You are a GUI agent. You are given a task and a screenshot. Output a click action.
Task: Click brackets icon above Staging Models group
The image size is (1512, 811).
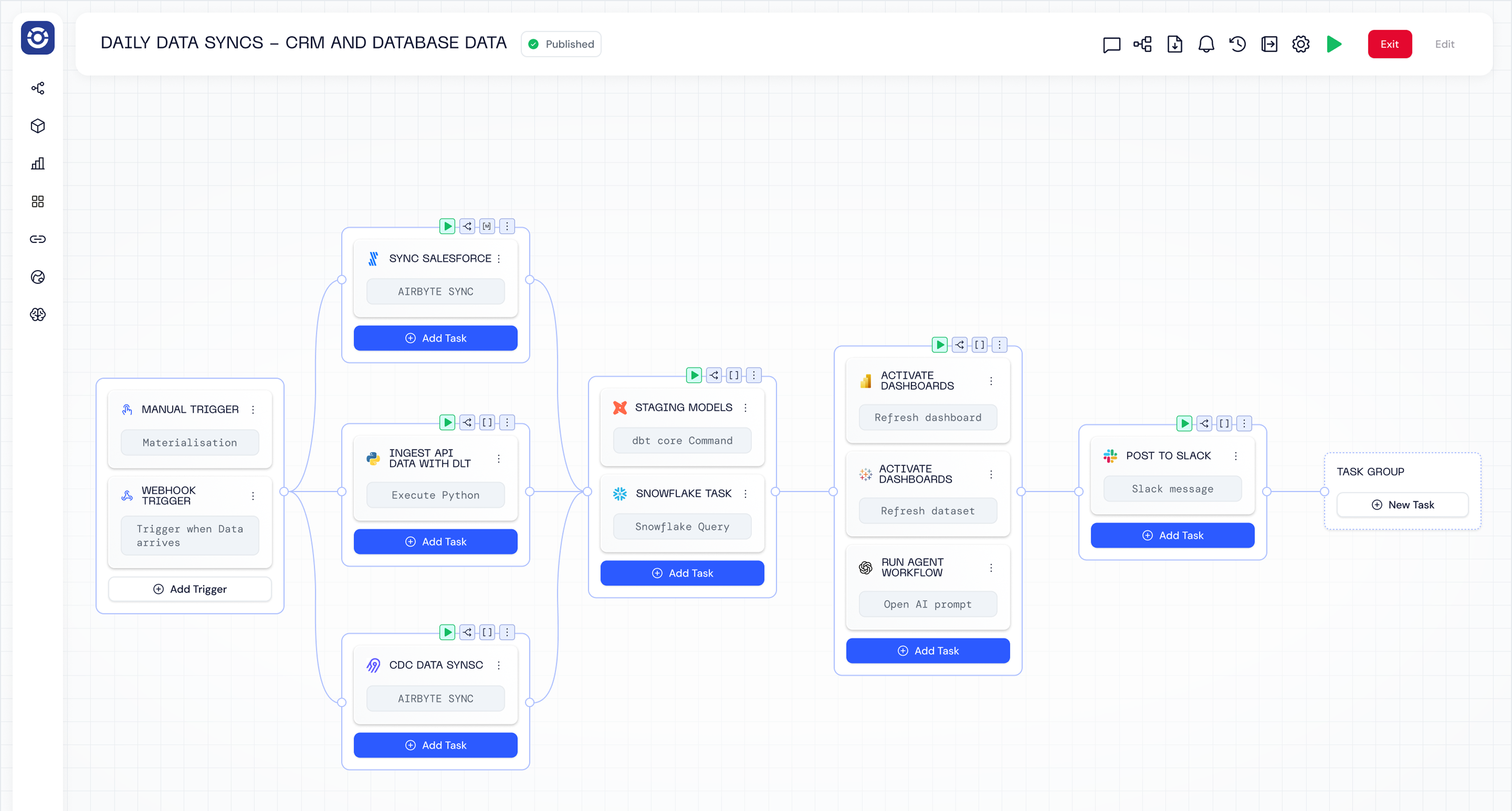click(733, 375)
